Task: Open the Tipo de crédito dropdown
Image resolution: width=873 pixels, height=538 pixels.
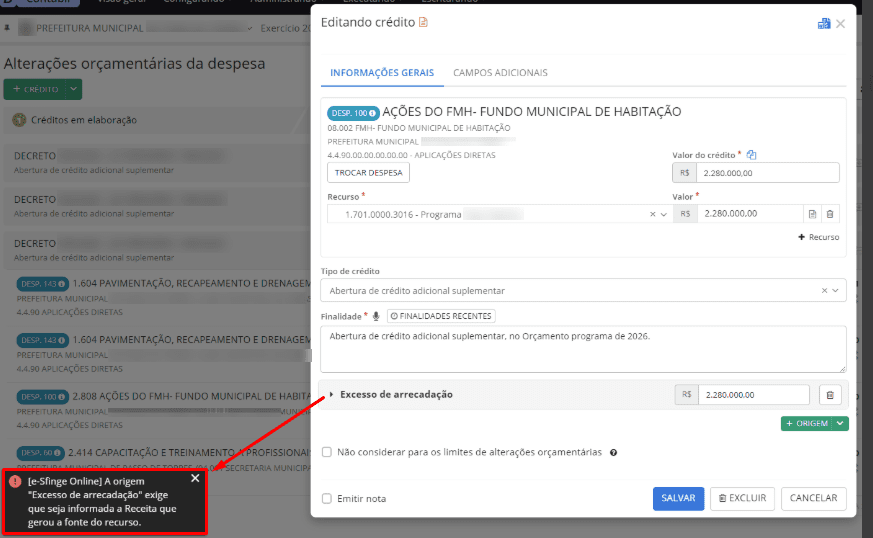Action: (835, 291)
